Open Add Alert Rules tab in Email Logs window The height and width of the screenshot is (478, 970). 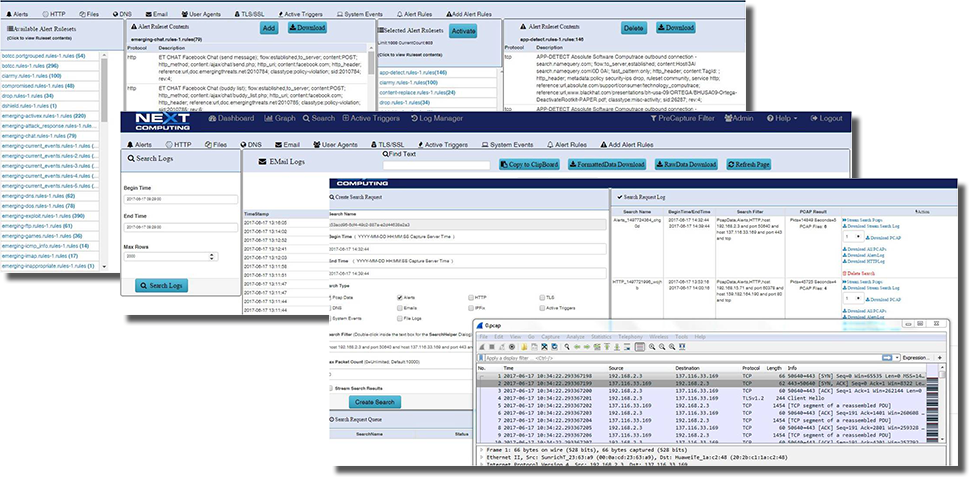(627, 145)
